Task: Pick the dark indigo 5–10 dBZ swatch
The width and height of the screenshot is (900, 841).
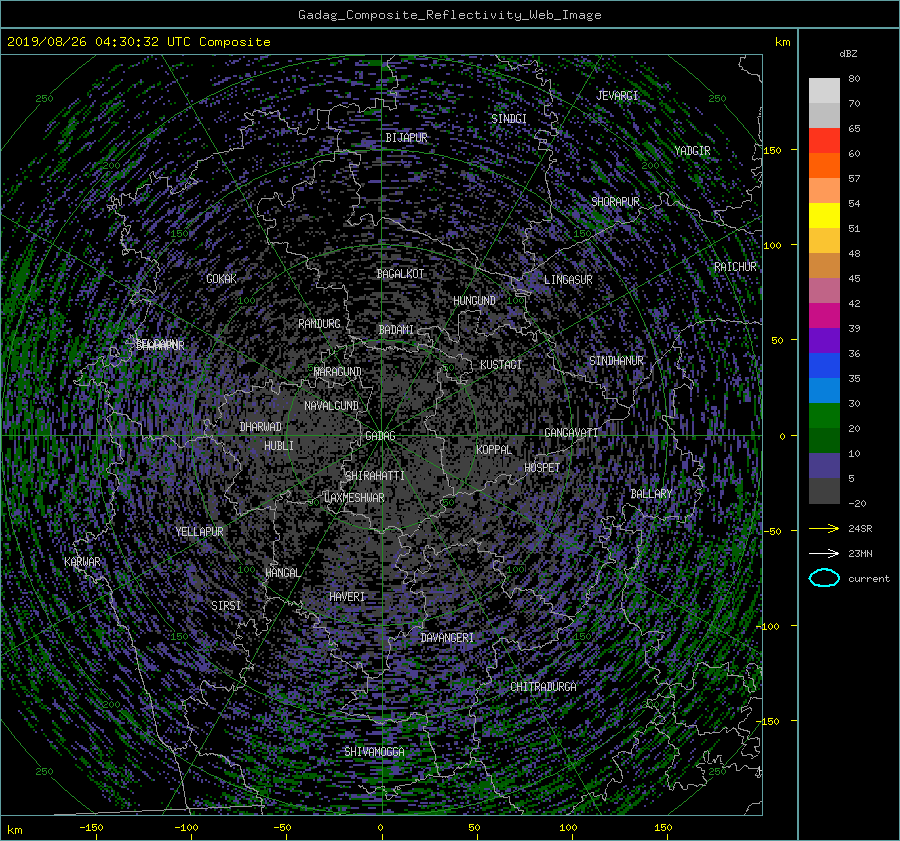Action: [x=824, y=466]
